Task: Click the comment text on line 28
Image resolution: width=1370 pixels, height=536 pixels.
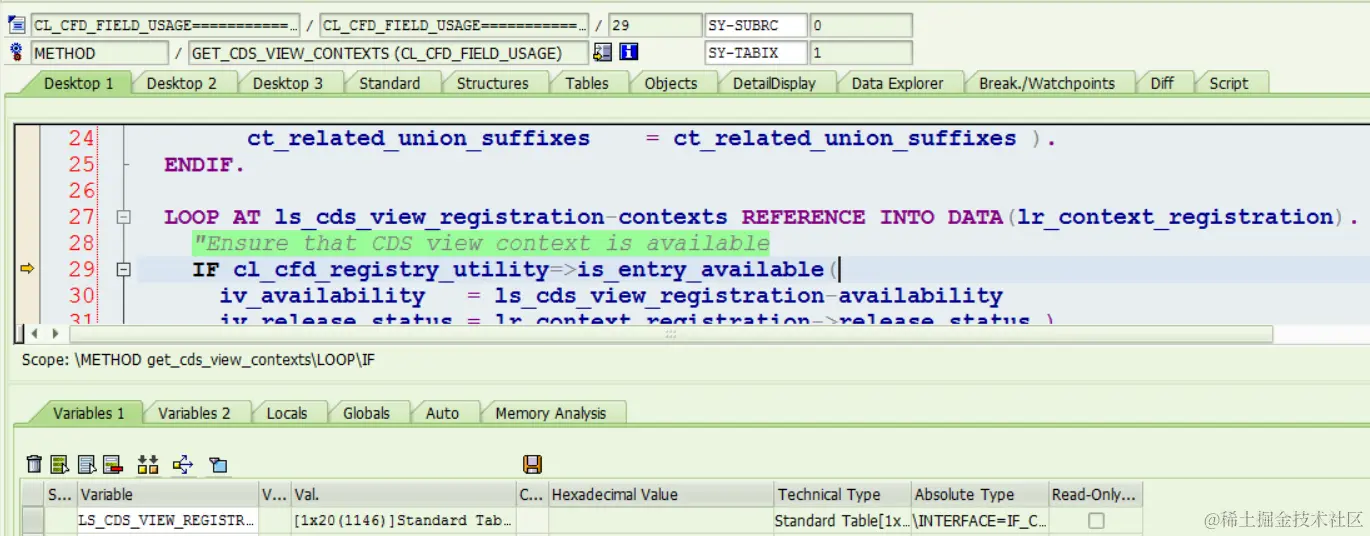Action: pos(481,243)
